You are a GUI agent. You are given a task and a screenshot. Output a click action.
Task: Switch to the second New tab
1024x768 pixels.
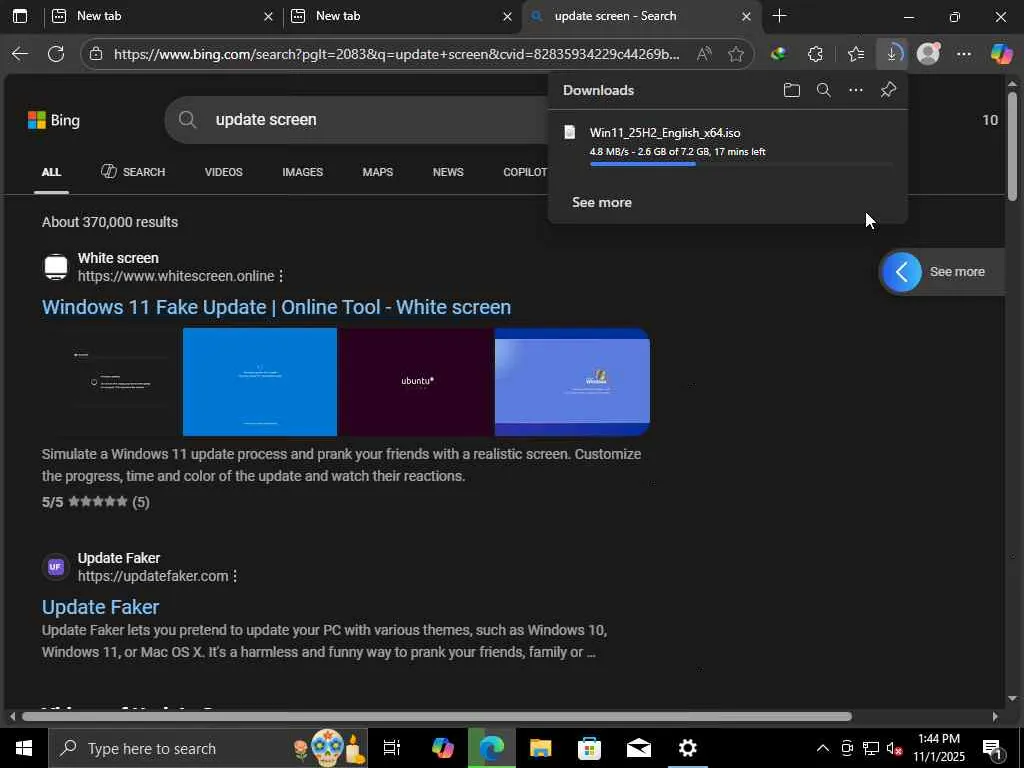[x=402, y=16]
